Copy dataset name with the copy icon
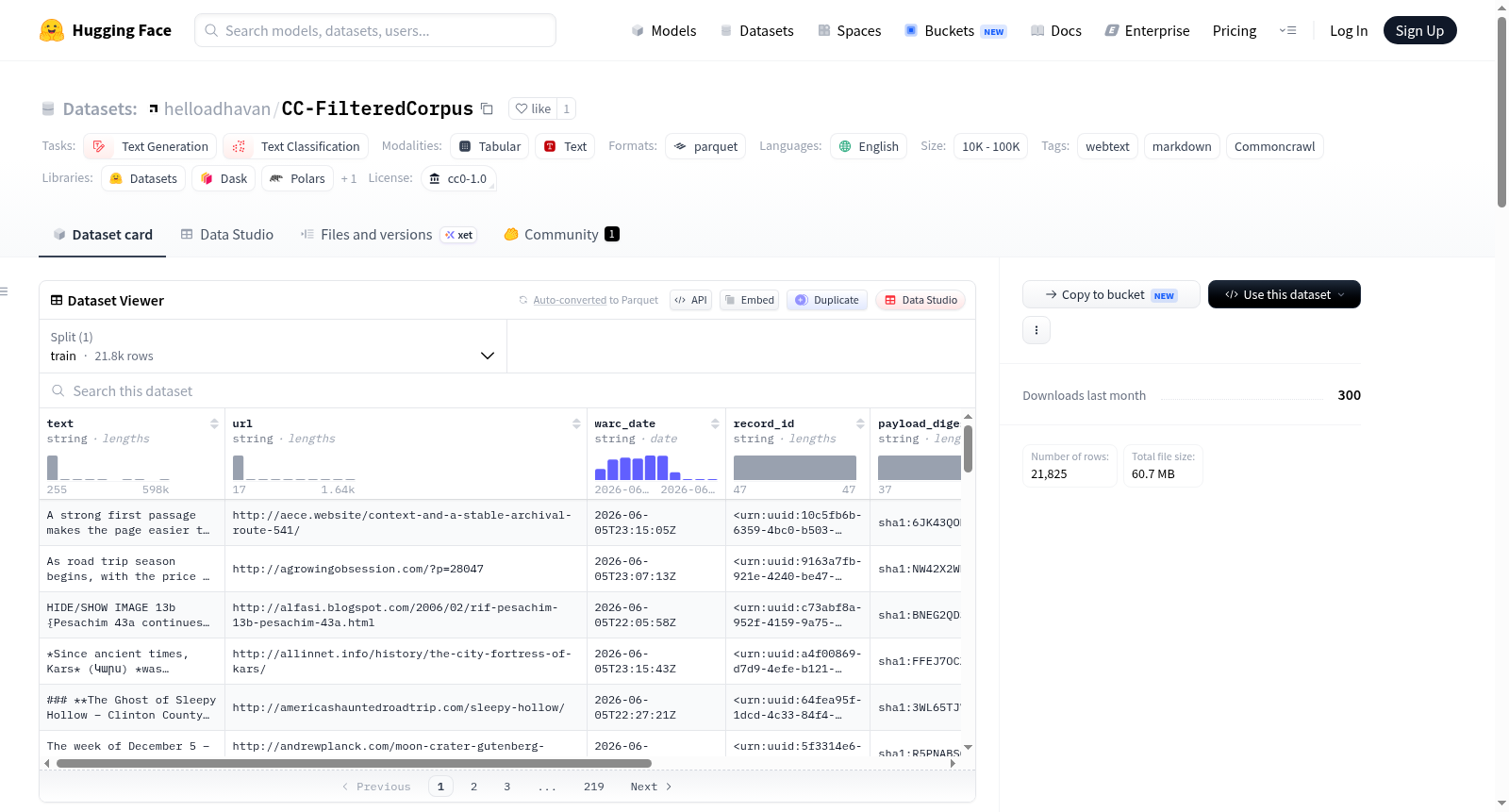The height and width of the screenshot is (812, 1509). [487, 108]
